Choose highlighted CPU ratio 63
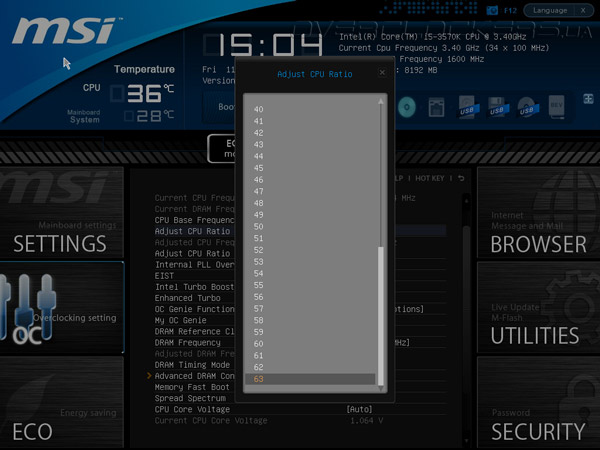The height and width of the screenshot is (450, 600). tap(310, 379)
